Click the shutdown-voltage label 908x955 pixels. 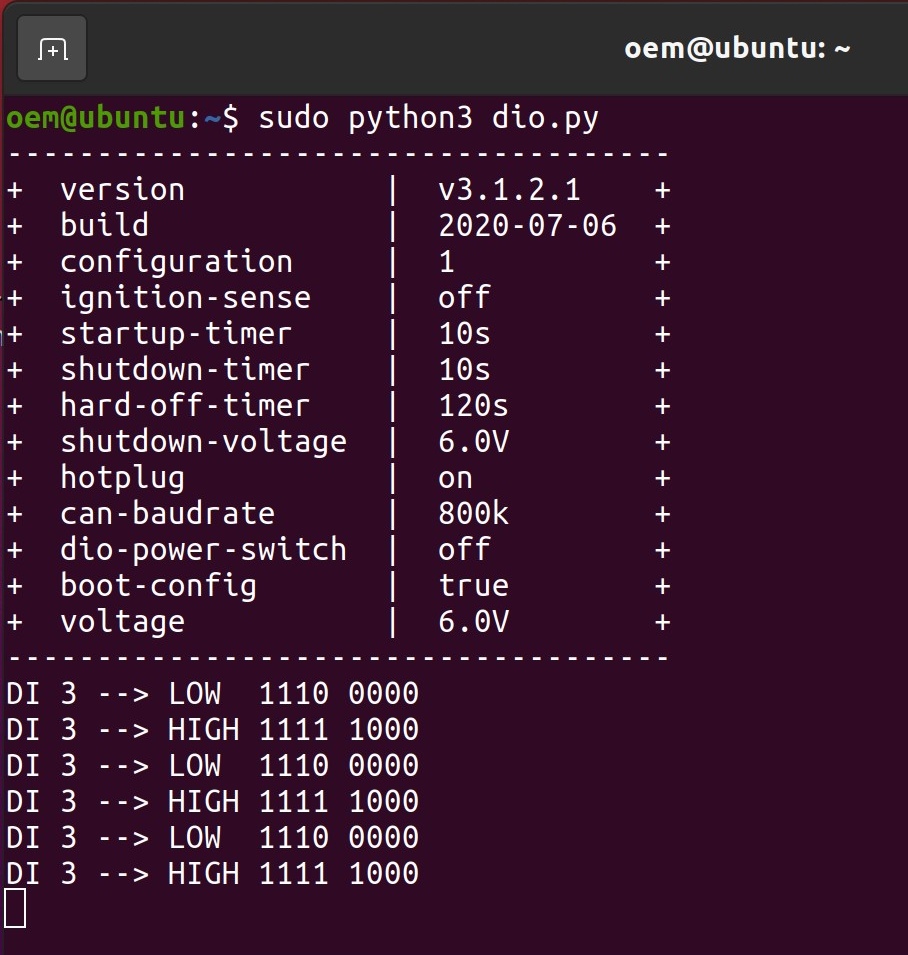point(203,442)
